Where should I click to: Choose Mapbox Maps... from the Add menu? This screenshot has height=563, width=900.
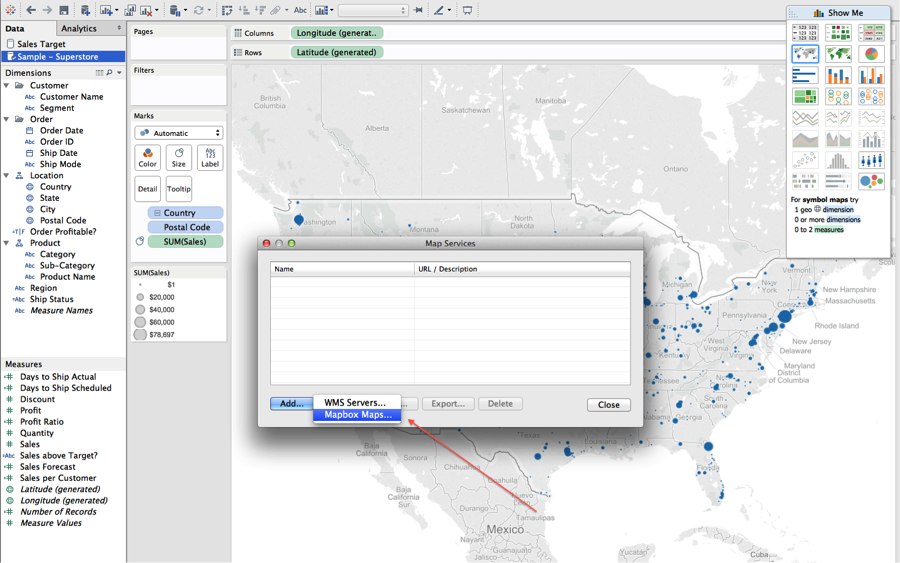coord(357,415)
